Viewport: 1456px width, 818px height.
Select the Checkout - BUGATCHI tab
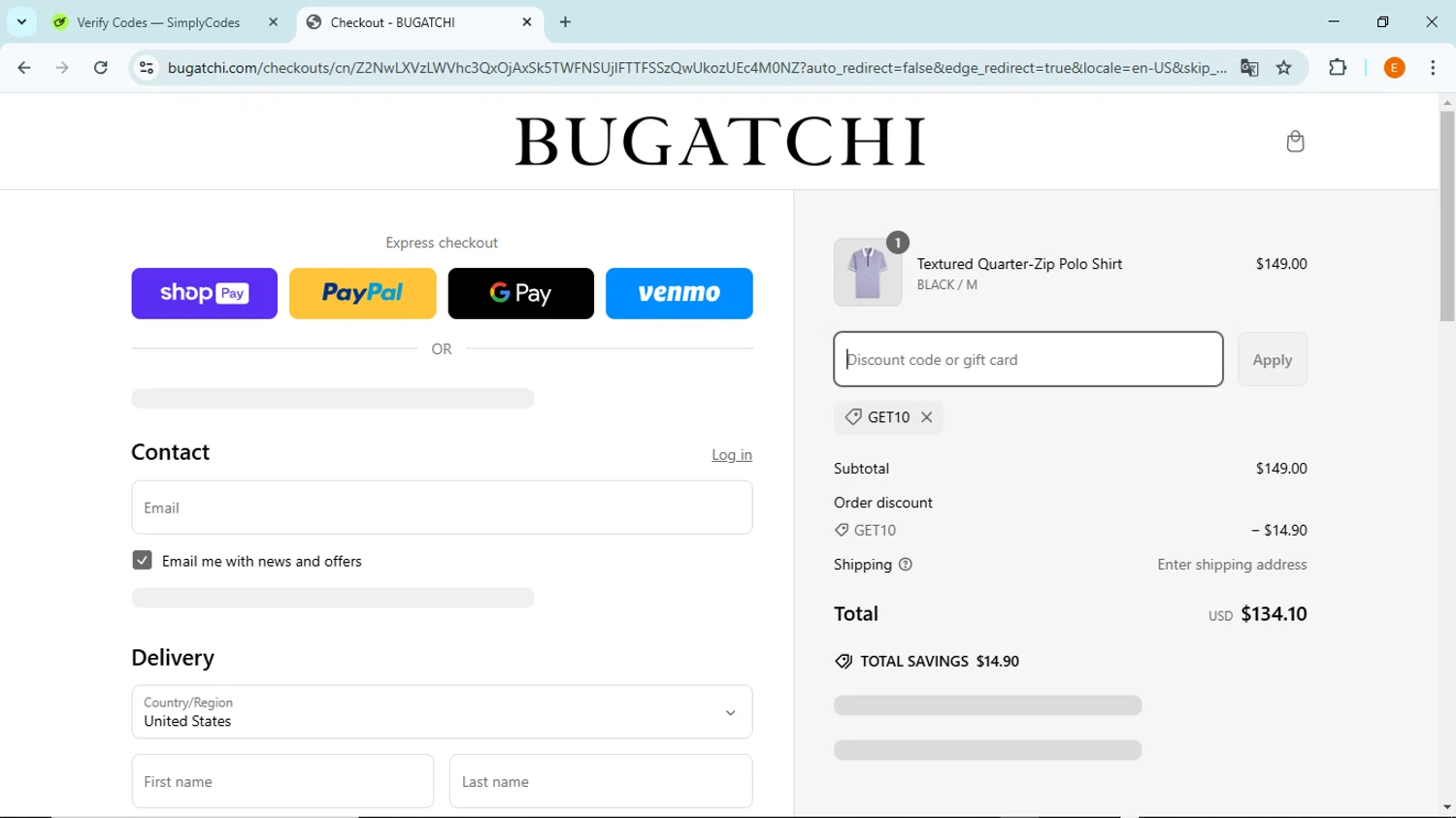[420, 21]
